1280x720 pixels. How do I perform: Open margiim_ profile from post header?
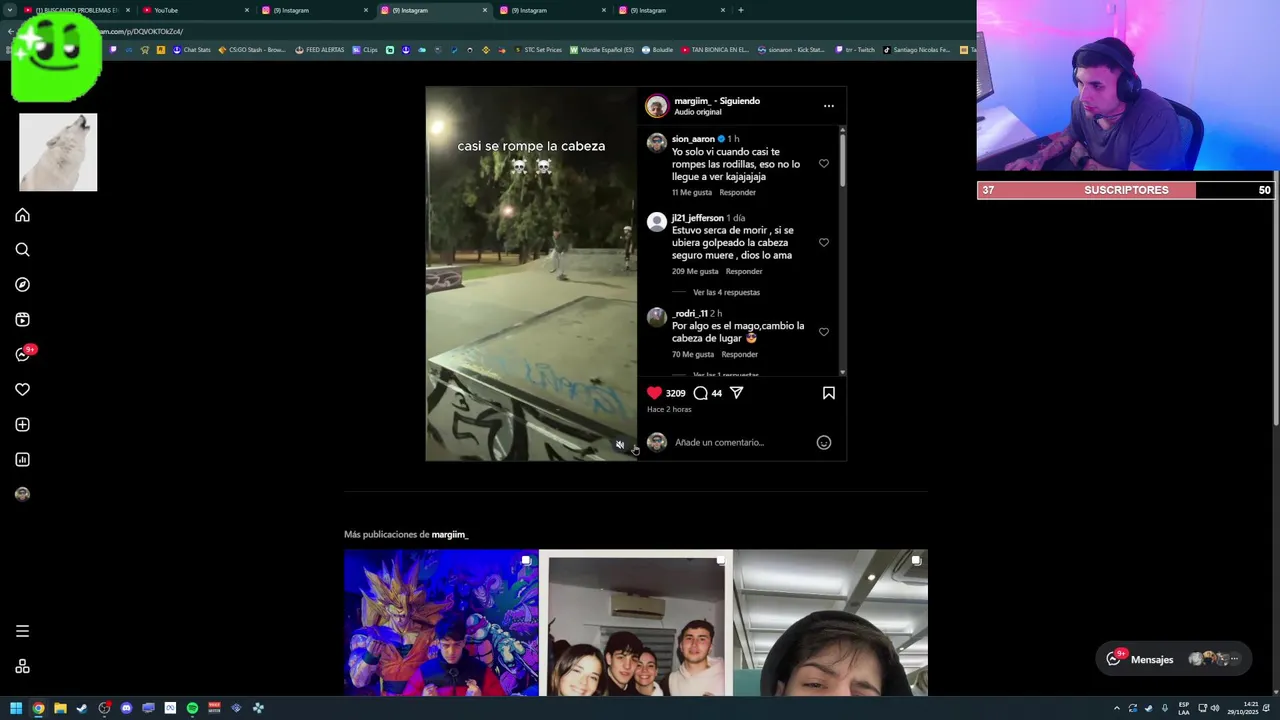tap(691, 100)
